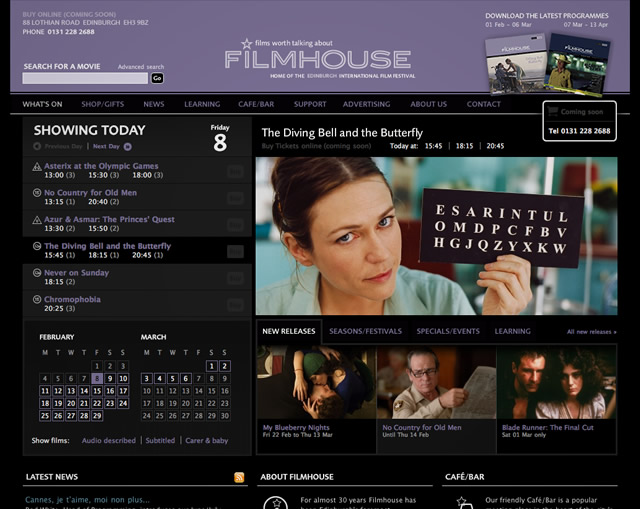Open the Cannes, je t'aime news article
Viewport: 640px width, 509px height.
tap(87, 500)
